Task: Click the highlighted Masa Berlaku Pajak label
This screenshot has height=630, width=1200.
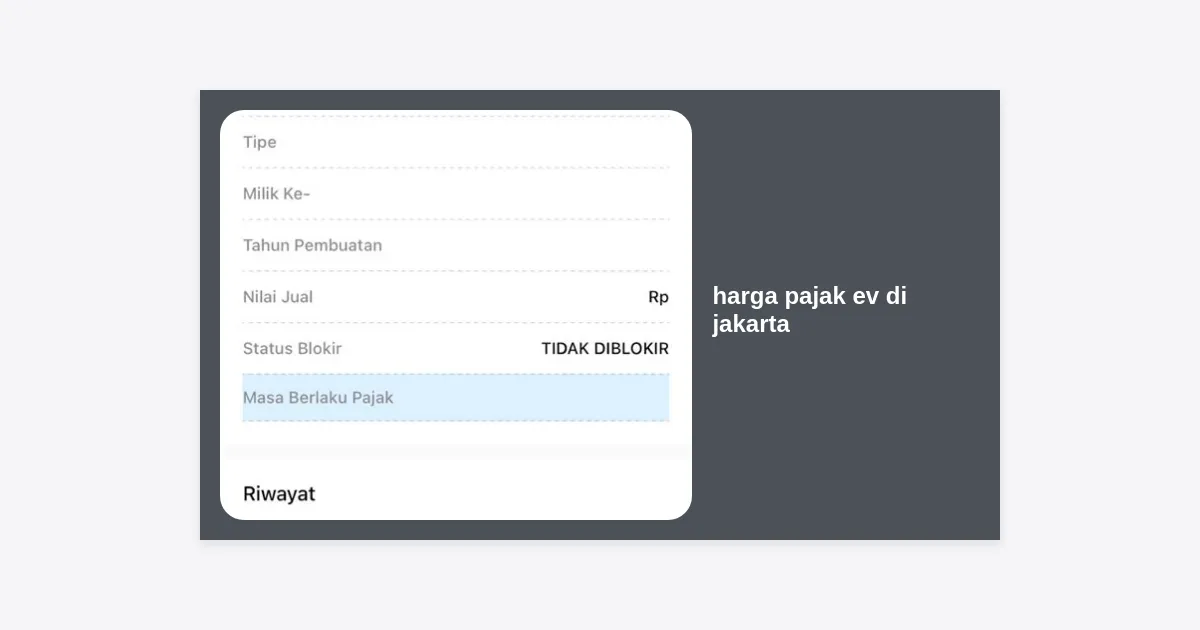Action: (x=318, y=398)
